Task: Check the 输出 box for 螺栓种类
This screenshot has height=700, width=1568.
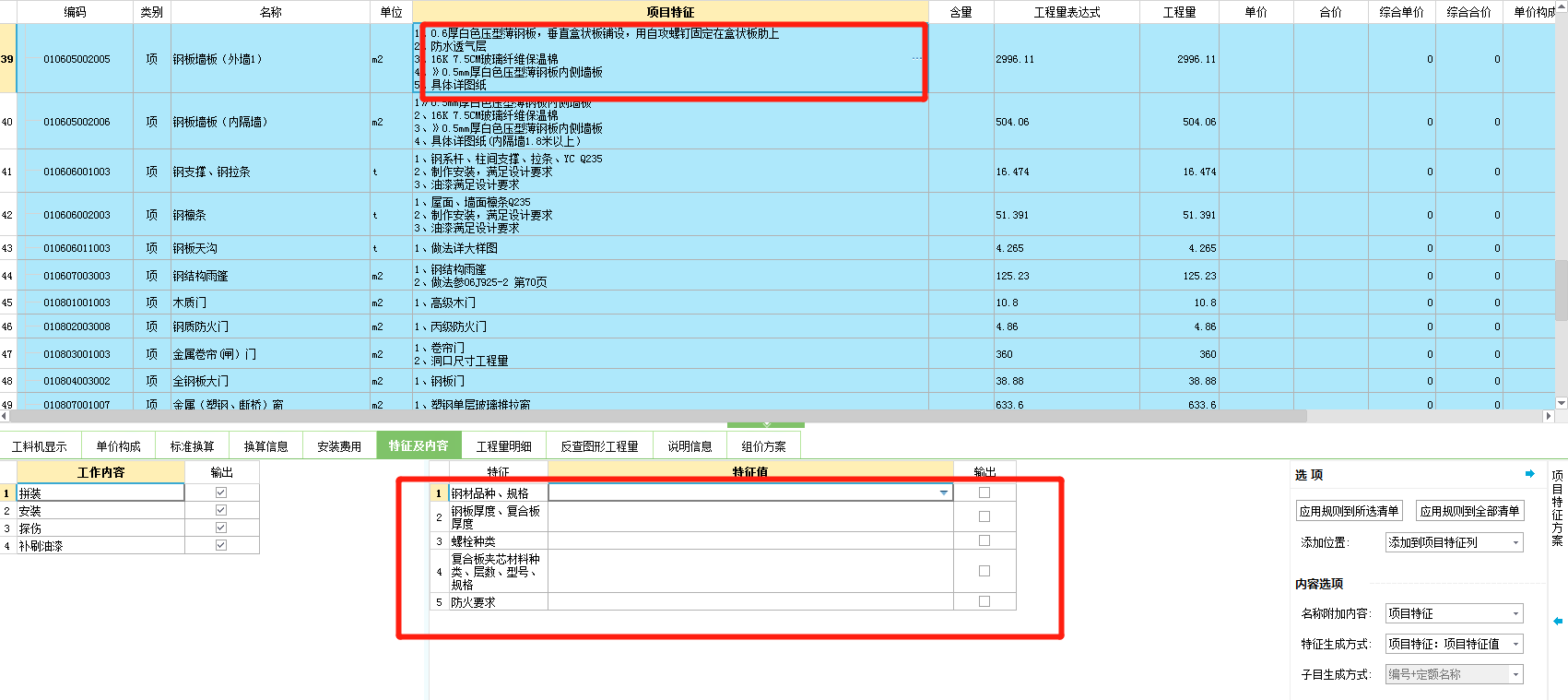Action: click(x=984, y=540)
